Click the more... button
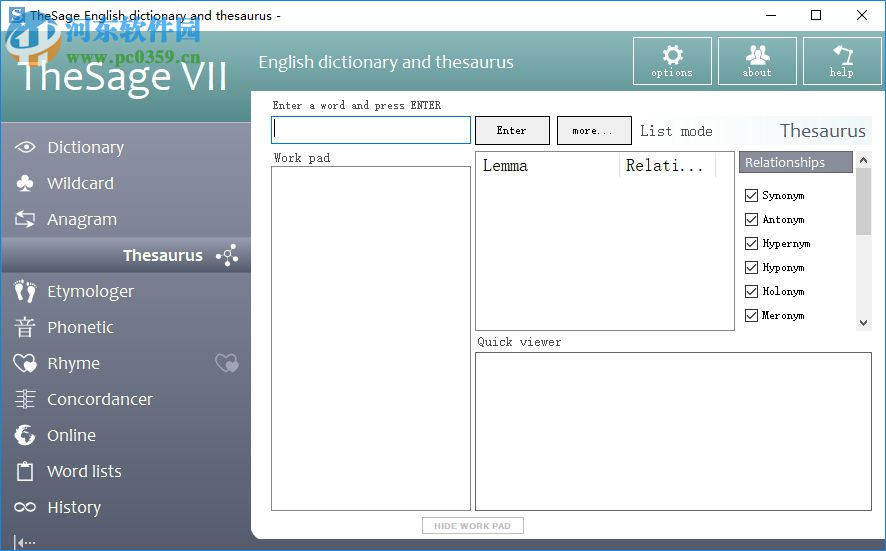This screenshot has height=551, width=886. click(594, 131)
